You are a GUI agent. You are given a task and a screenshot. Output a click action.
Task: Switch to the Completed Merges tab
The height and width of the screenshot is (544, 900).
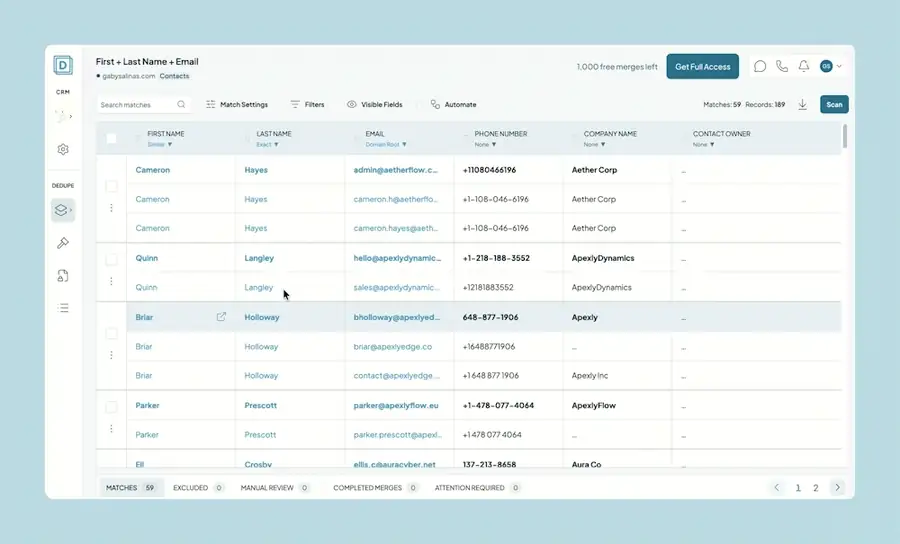(375, 488)
